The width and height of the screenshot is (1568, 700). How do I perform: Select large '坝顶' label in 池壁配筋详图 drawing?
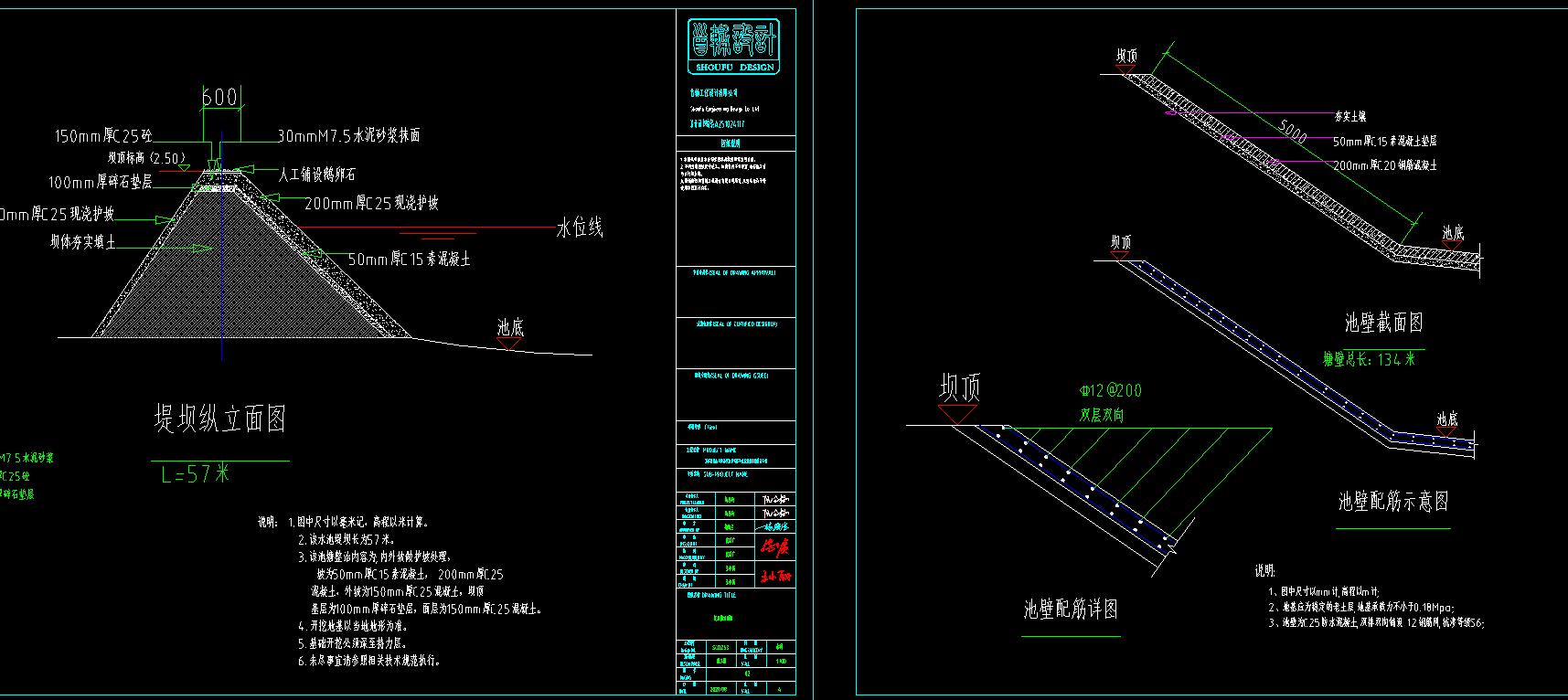point(960,388)
